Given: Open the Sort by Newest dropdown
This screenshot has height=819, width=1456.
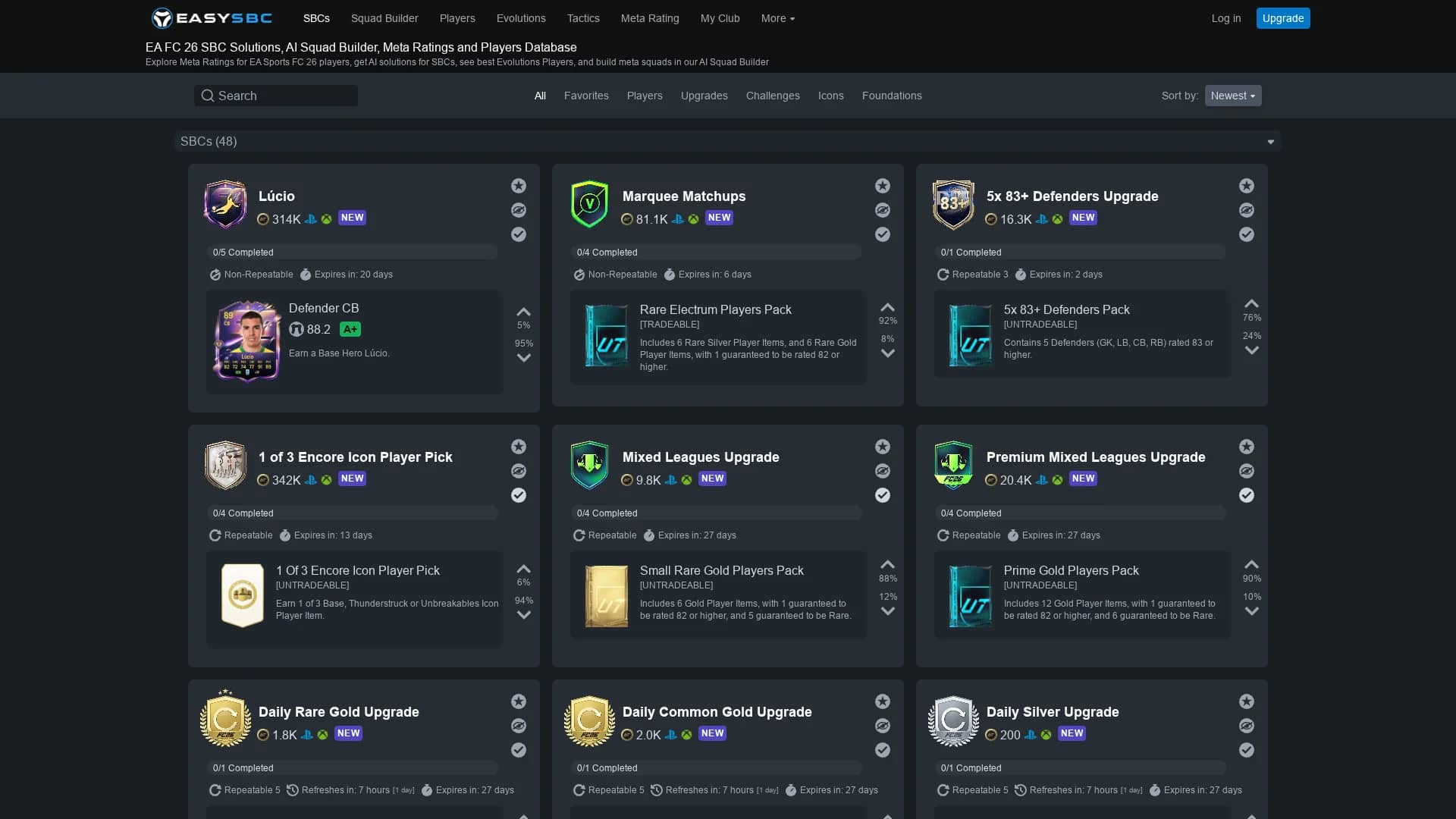Looking at the screenshot, I should point(1233,96).
